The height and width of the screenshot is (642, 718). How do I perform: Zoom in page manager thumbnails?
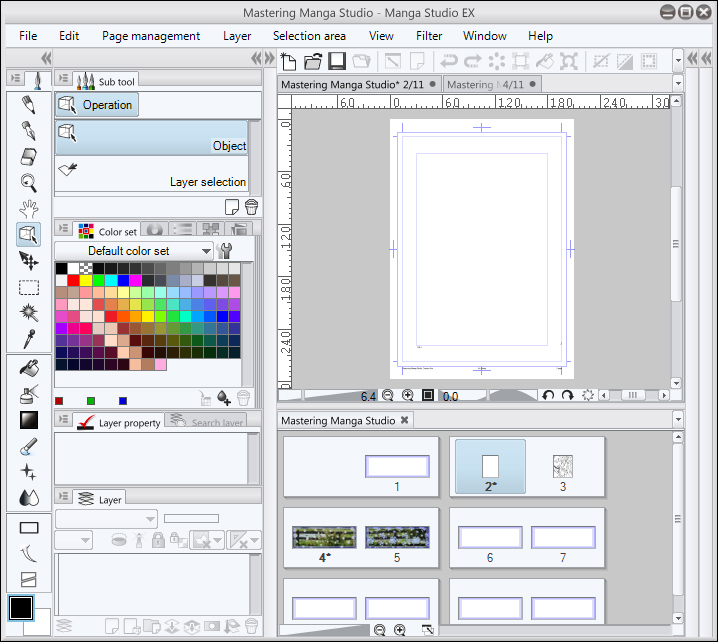400,631
